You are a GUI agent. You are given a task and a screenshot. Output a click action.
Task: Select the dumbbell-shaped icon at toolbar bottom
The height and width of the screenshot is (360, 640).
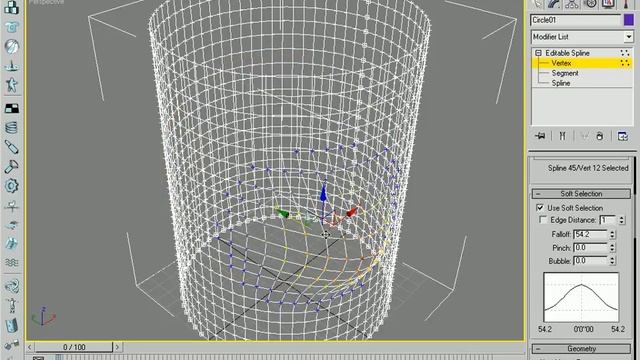point(11,345)
